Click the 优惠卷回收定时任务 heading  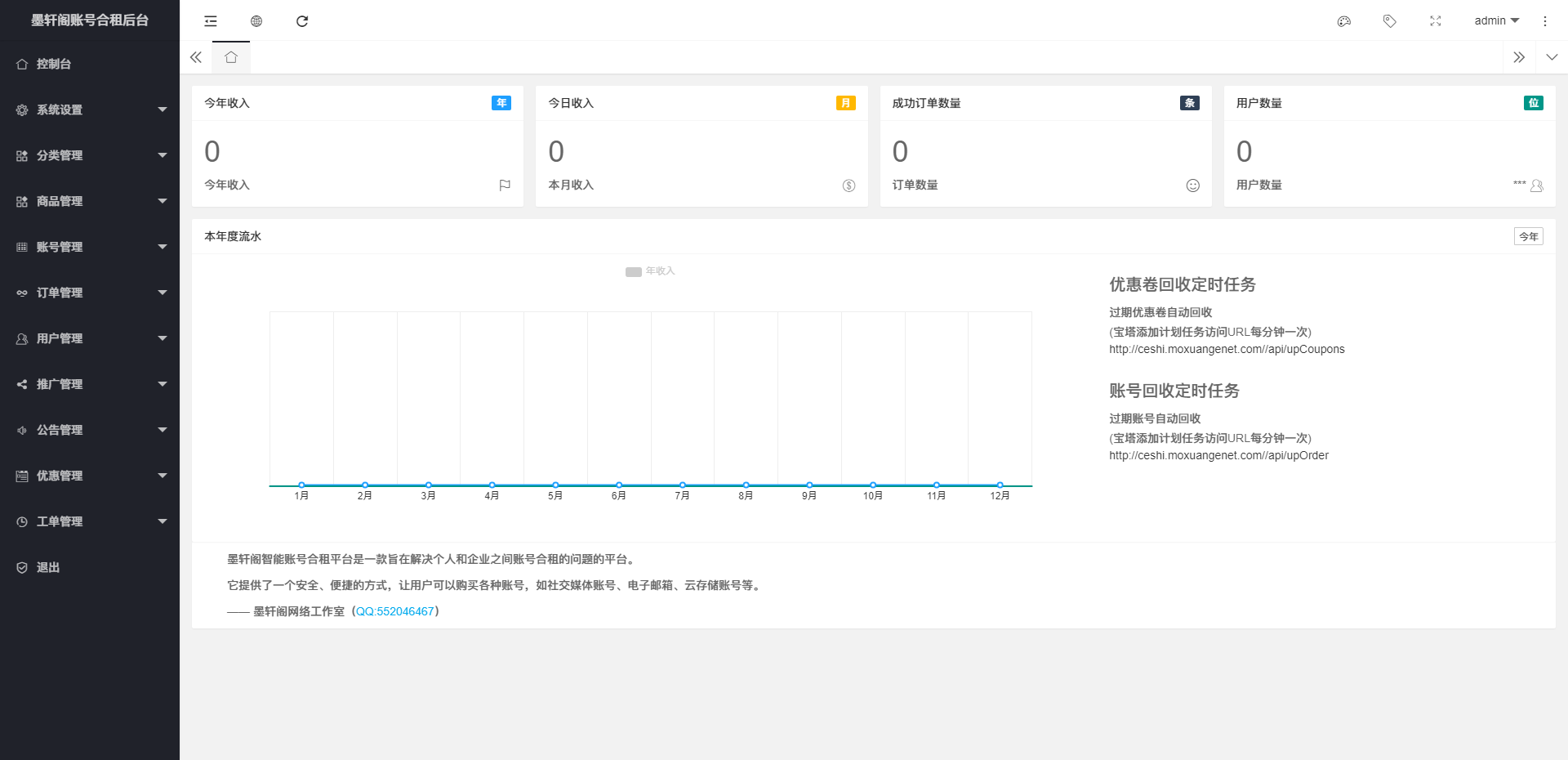click(x=1183, y=284)
